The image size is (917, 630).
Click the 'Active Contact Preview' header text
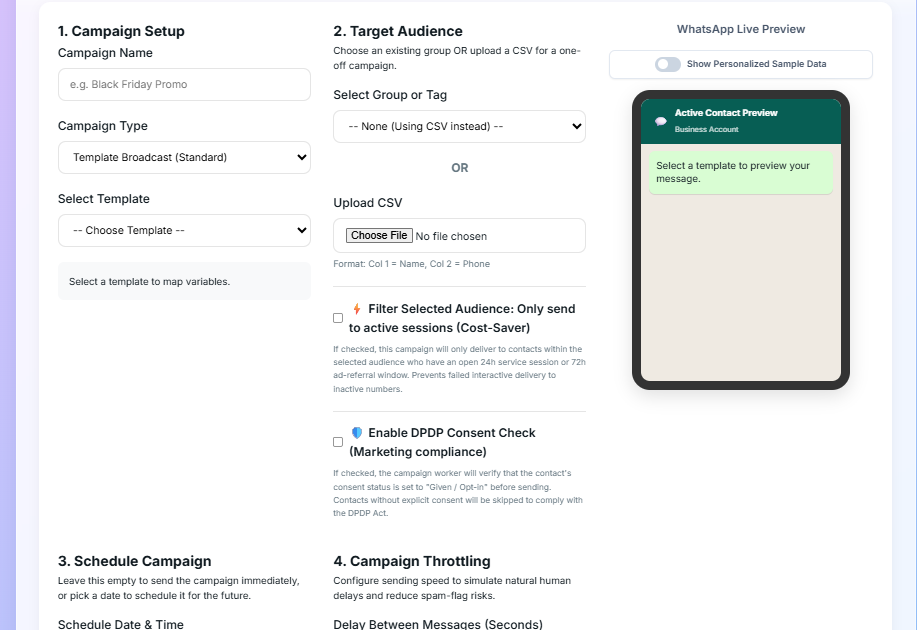point(726,113)
